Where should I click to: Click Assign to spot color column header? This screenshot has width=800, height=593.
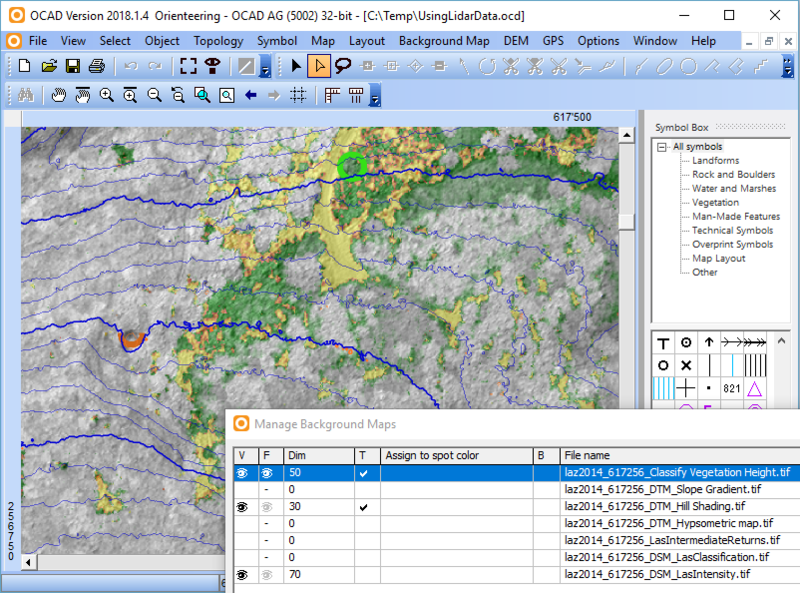(x=457, y=455)
